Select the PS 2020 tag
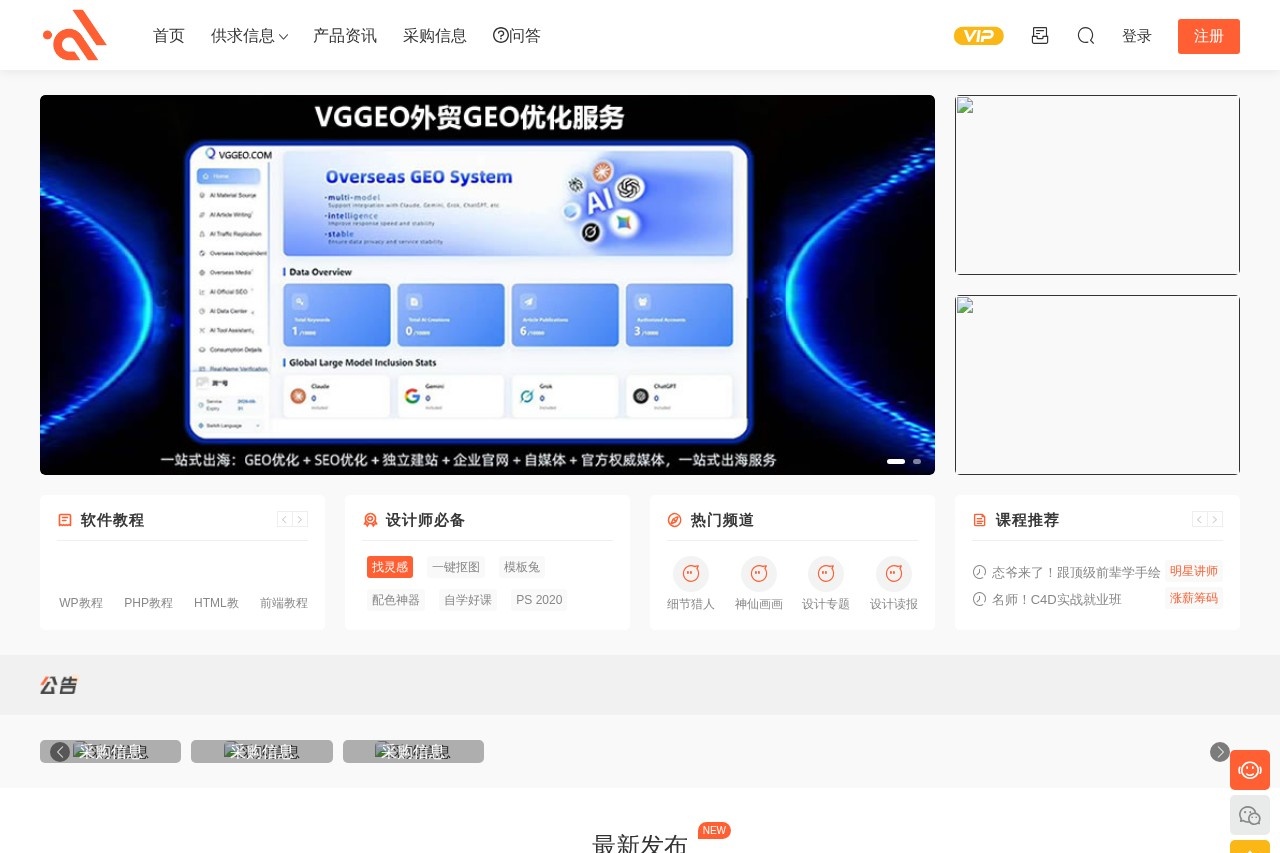Screen dimensions: 1280x853 (539, 600)
